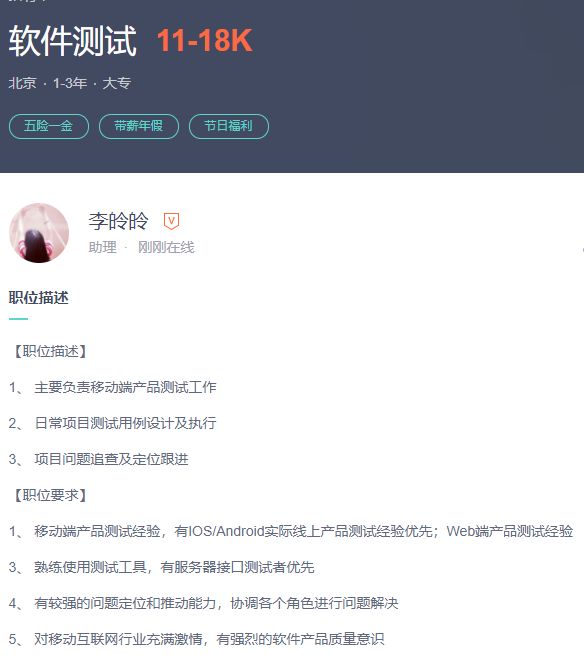
Task: Click the 北京 location text
Action: click(x=22, y=83)
